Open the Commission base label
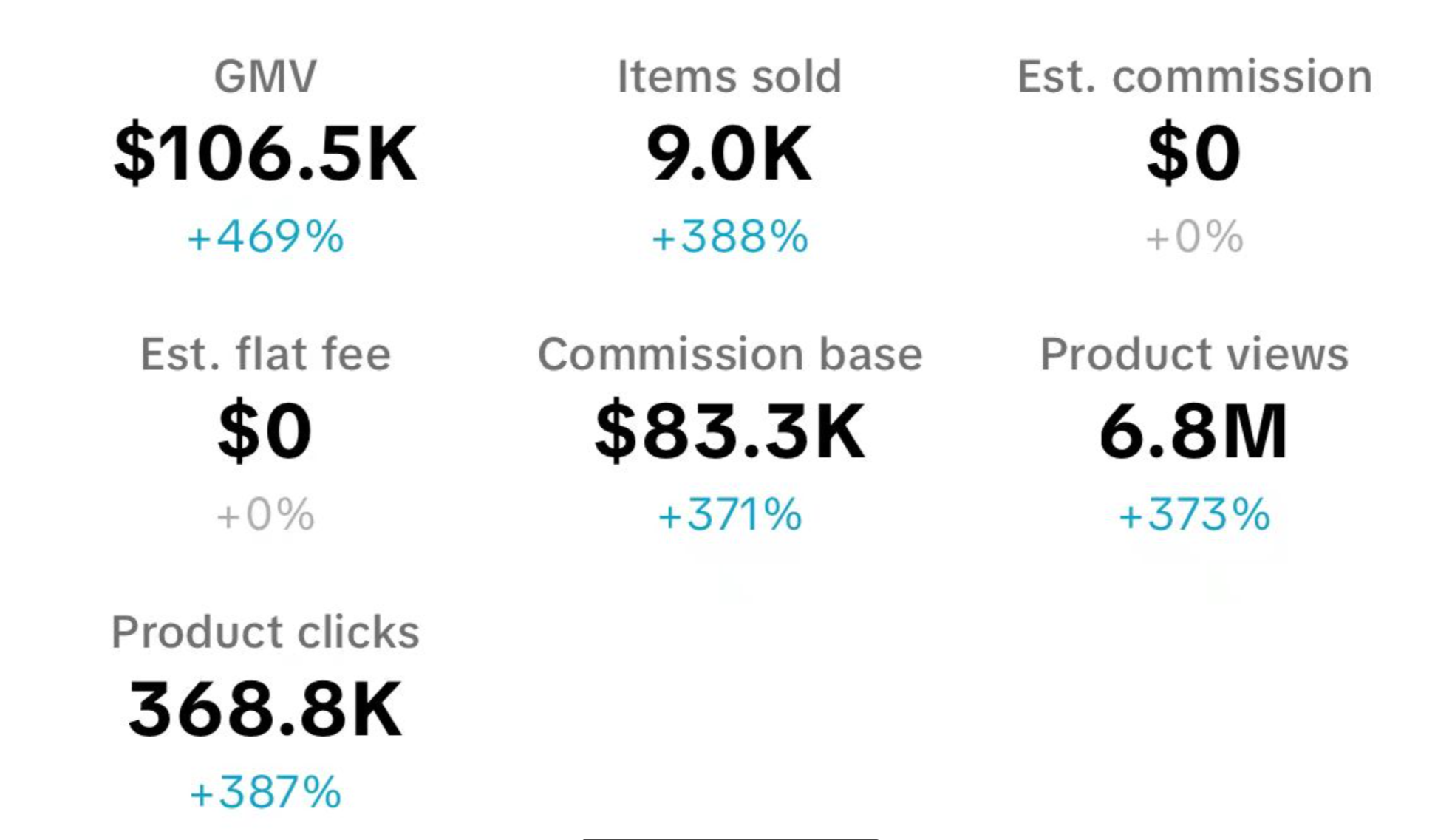The height and width of the screenshot is (840, 1435). (x=729, y=354)
